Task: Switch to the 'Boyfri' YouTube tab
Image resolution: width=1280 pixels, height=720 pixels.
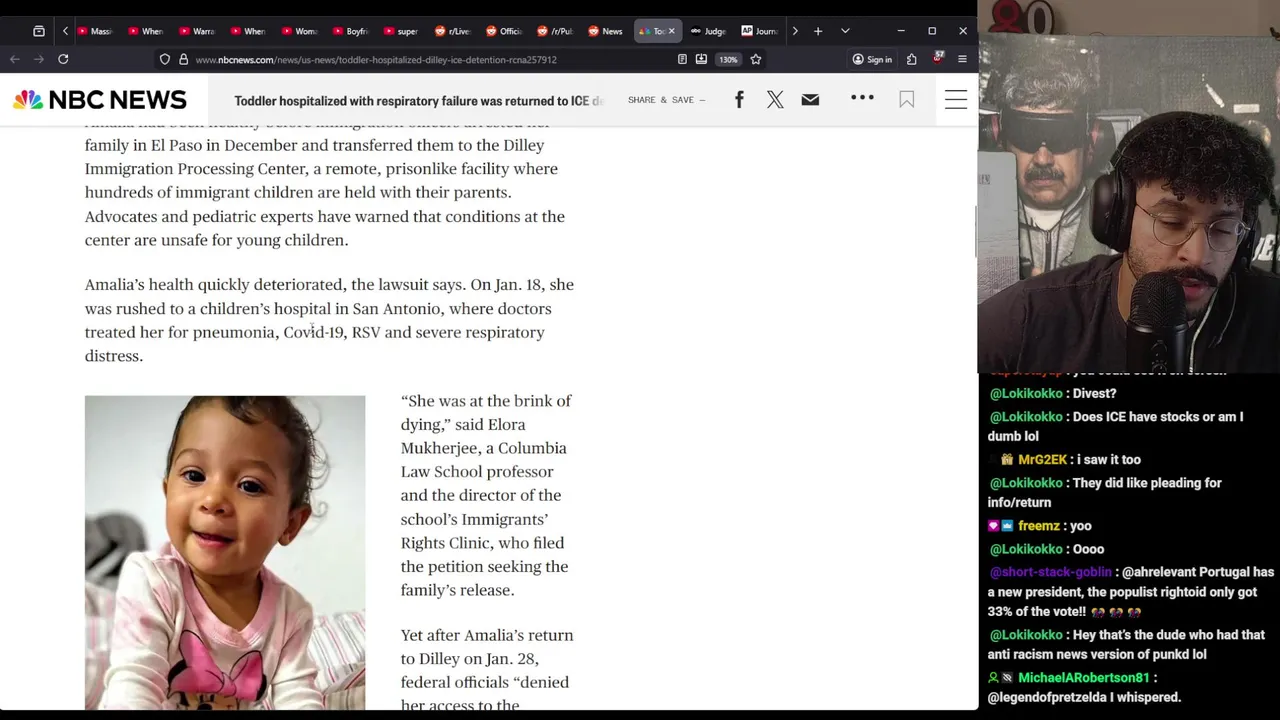Action: click(351, 31)
